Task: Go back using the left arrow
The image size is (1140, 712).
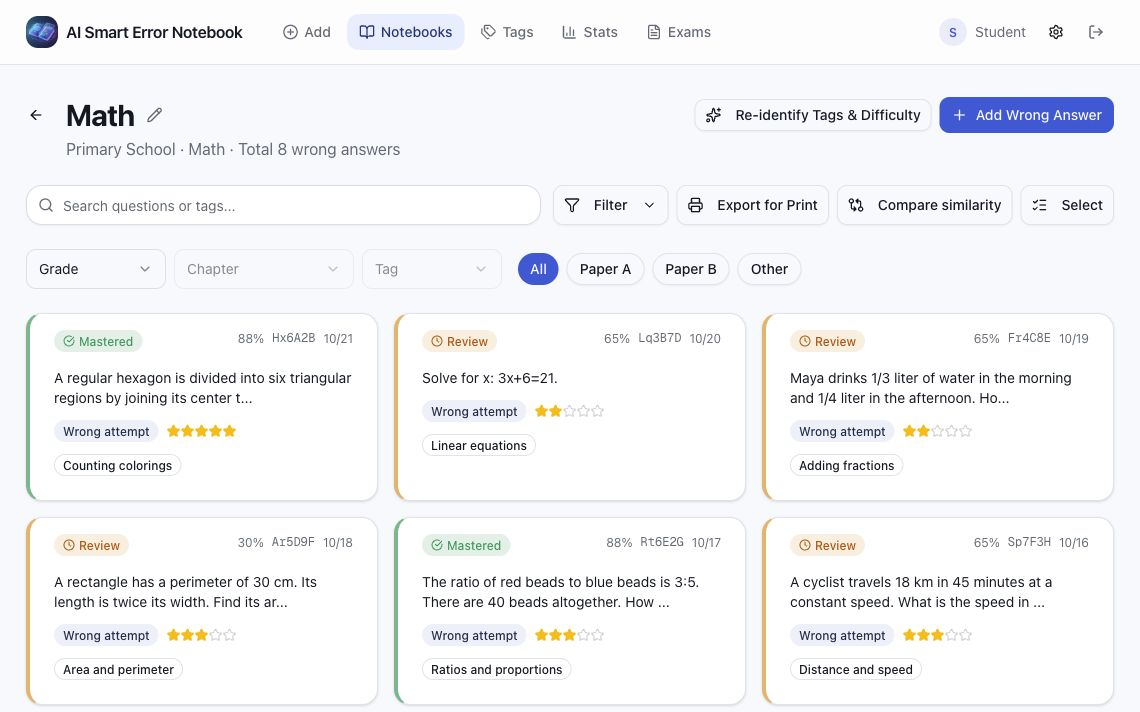Action: (36, 115)
